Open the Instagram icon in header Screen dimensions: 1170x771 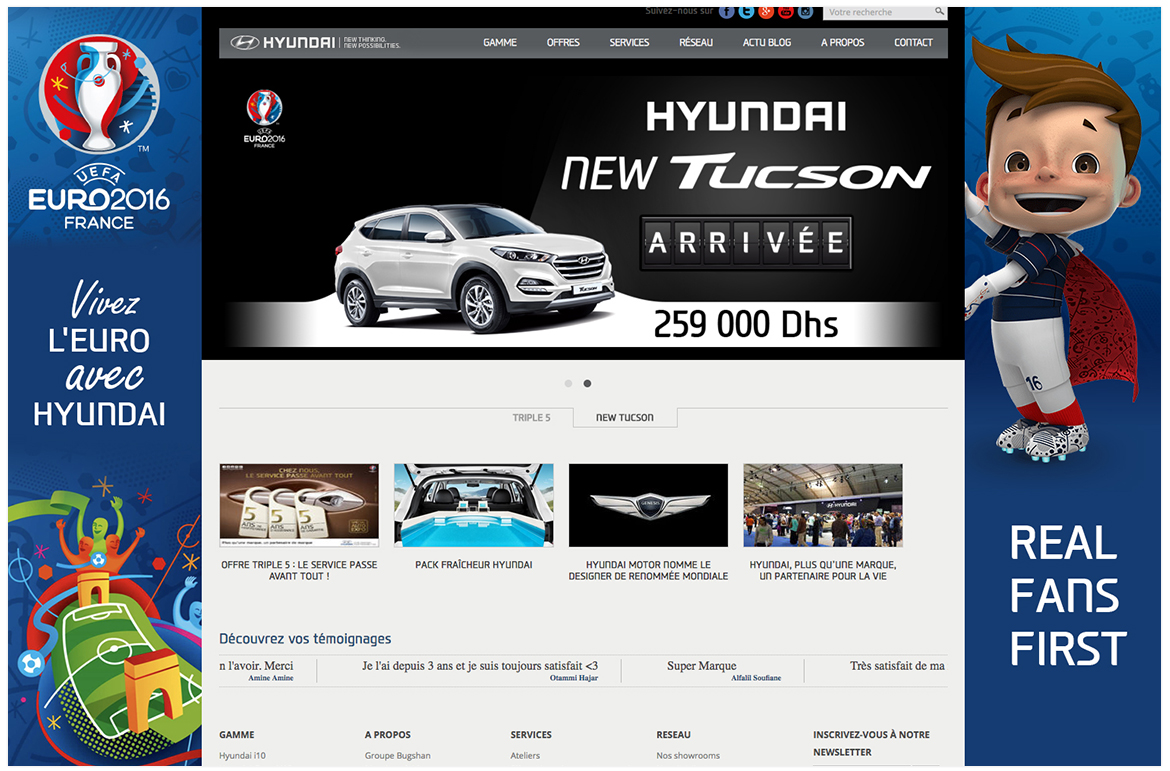point(805,12)
